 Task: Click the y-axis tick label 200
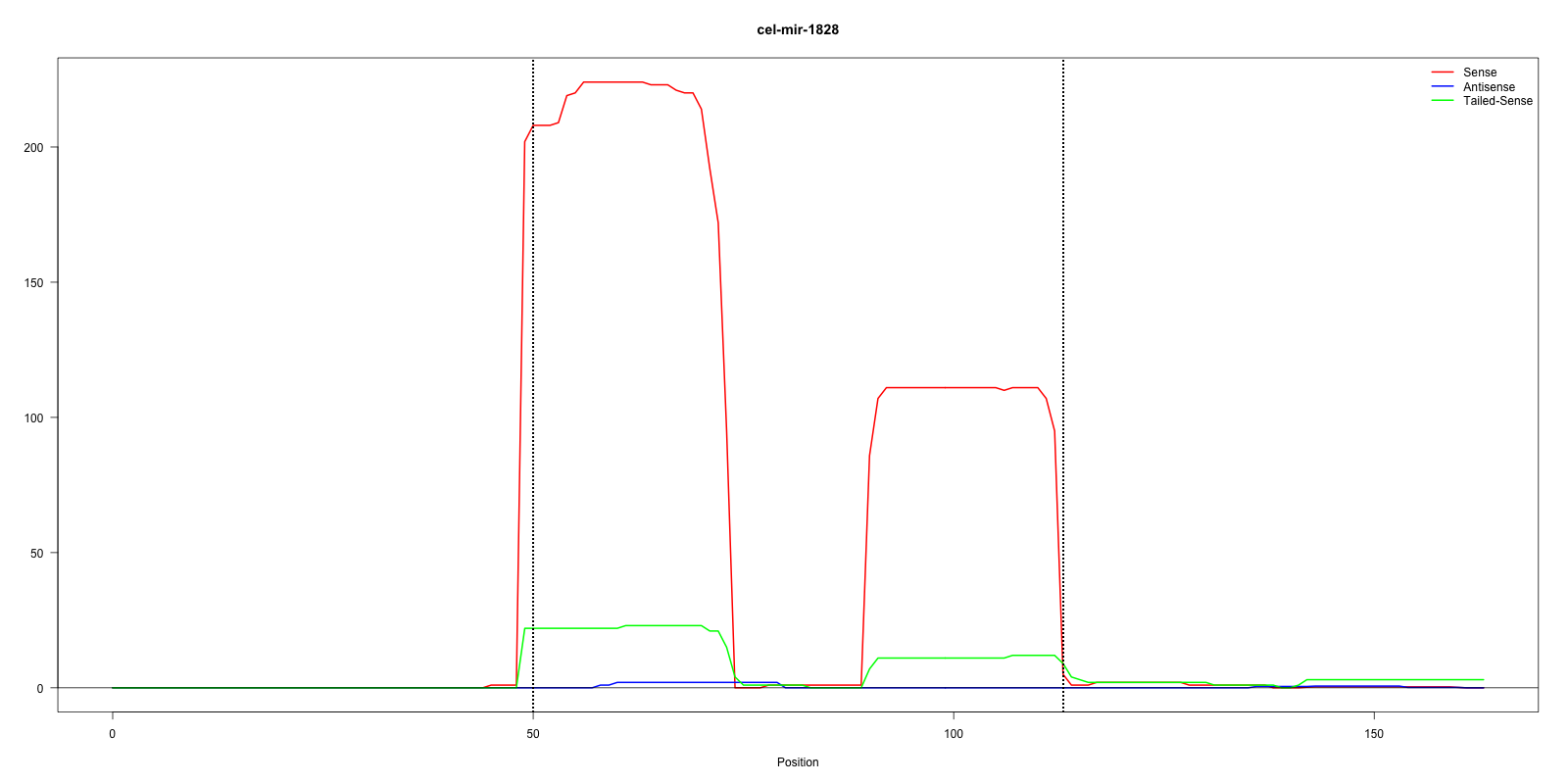33,147
